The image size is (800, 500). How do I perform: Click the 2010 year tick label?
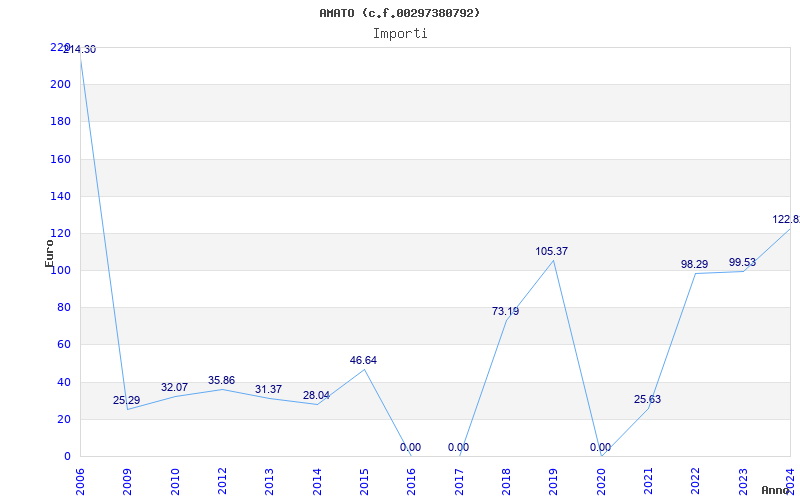pos(175,481)
